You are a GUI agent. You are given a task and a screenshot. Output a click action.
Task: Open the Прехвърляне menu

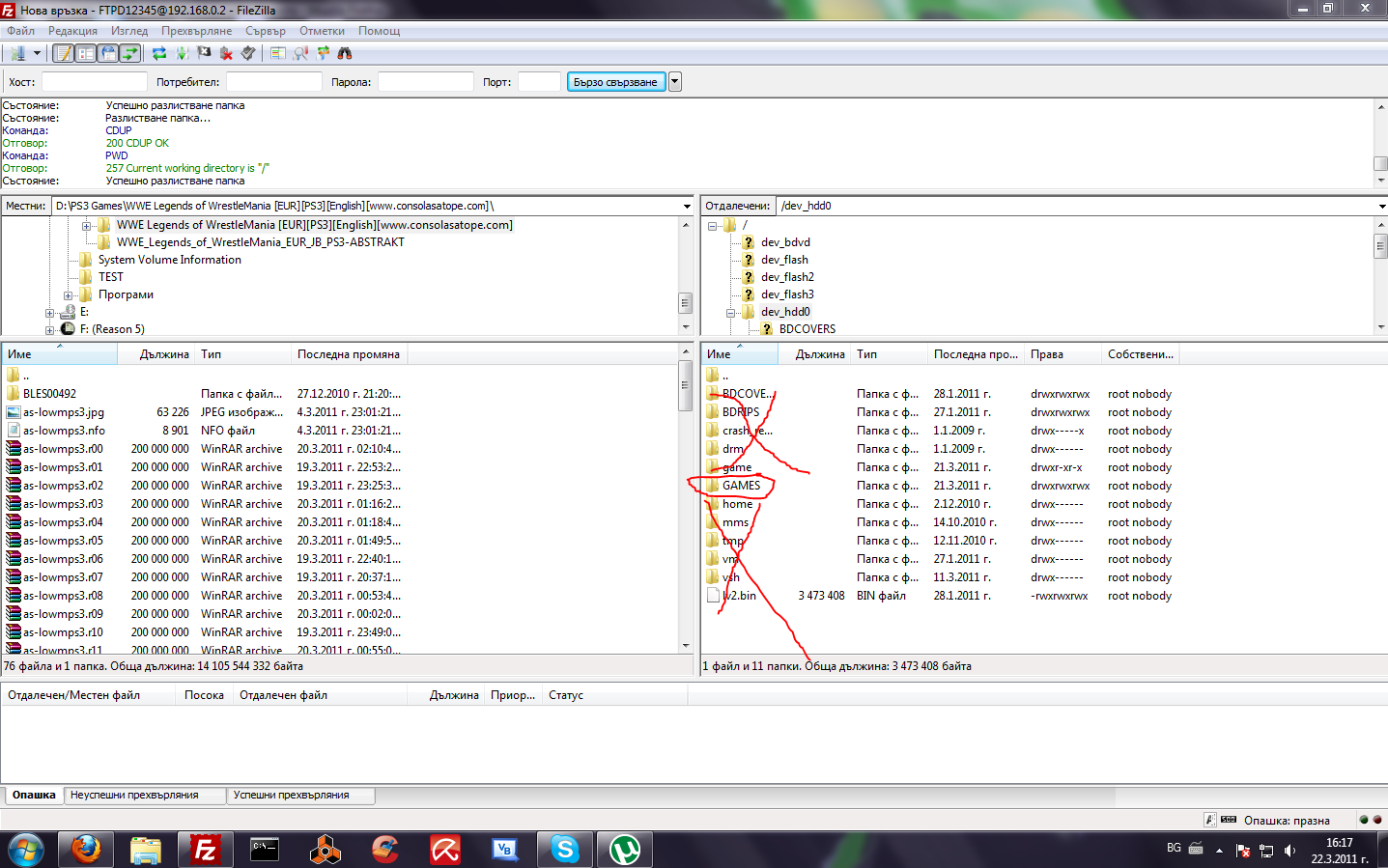196,31
